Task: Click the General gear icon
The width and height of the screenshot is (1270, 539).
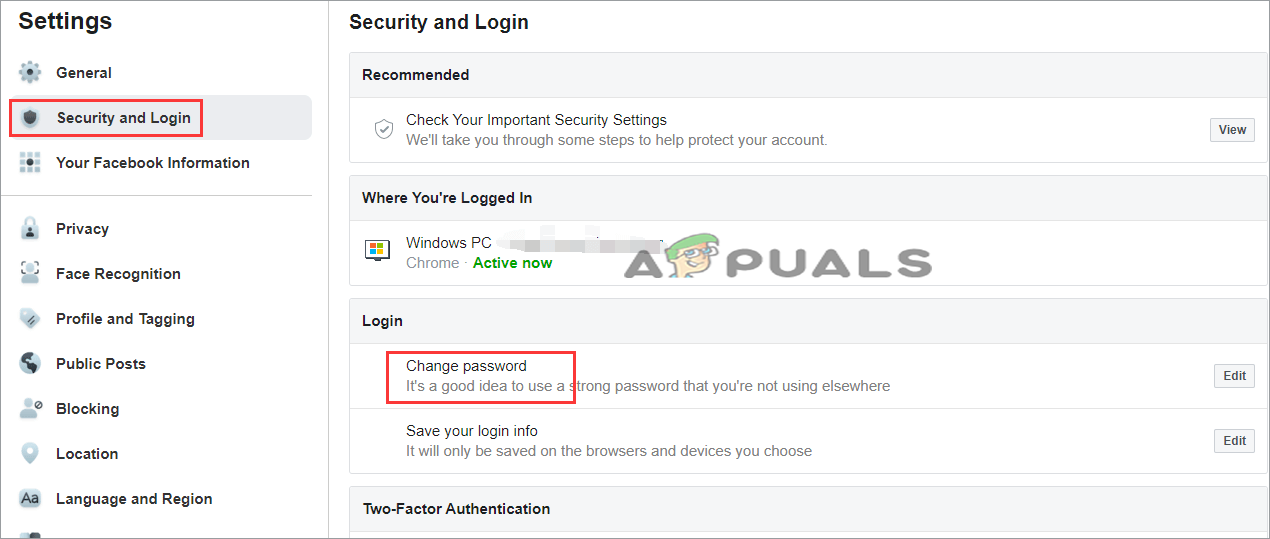Action: 30,73
